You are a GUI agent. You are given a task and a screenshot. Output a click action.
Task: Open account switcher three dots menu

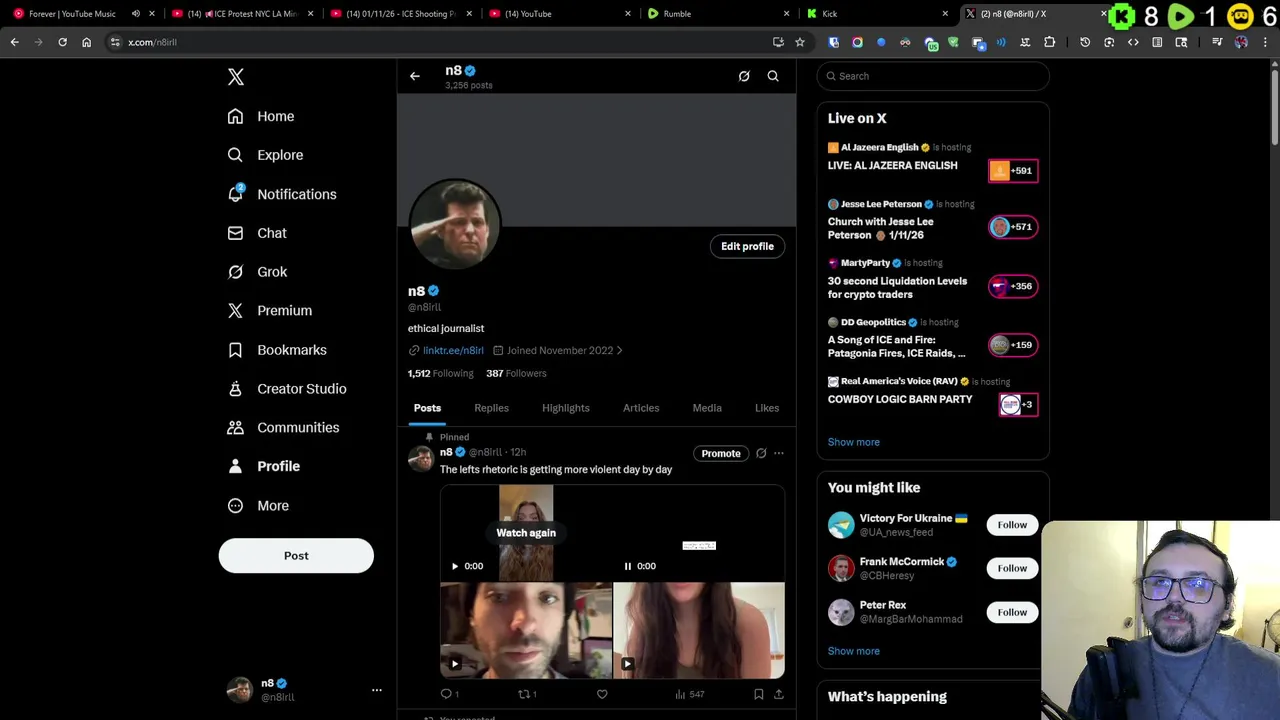pos(377,690)
